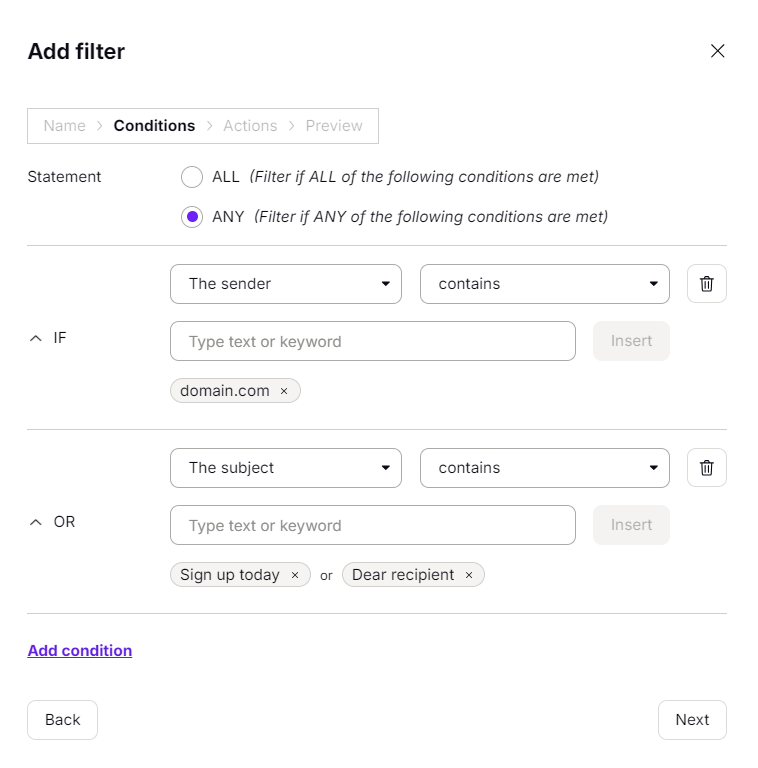Collapse the IF condition section

pos(36,339)
